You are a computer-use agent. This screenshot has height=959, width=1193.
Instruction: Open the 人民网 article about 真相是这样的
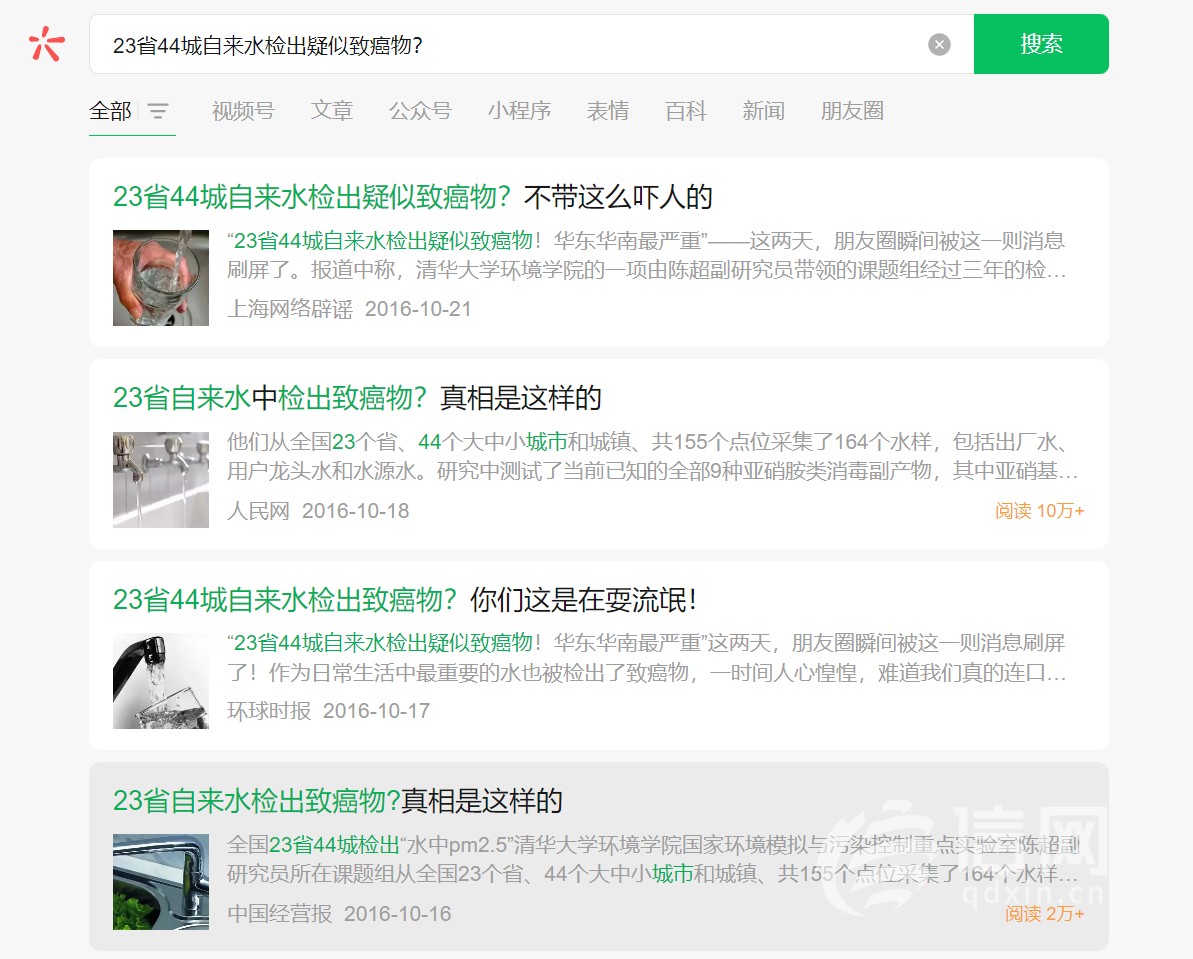[x=357, y=398]
